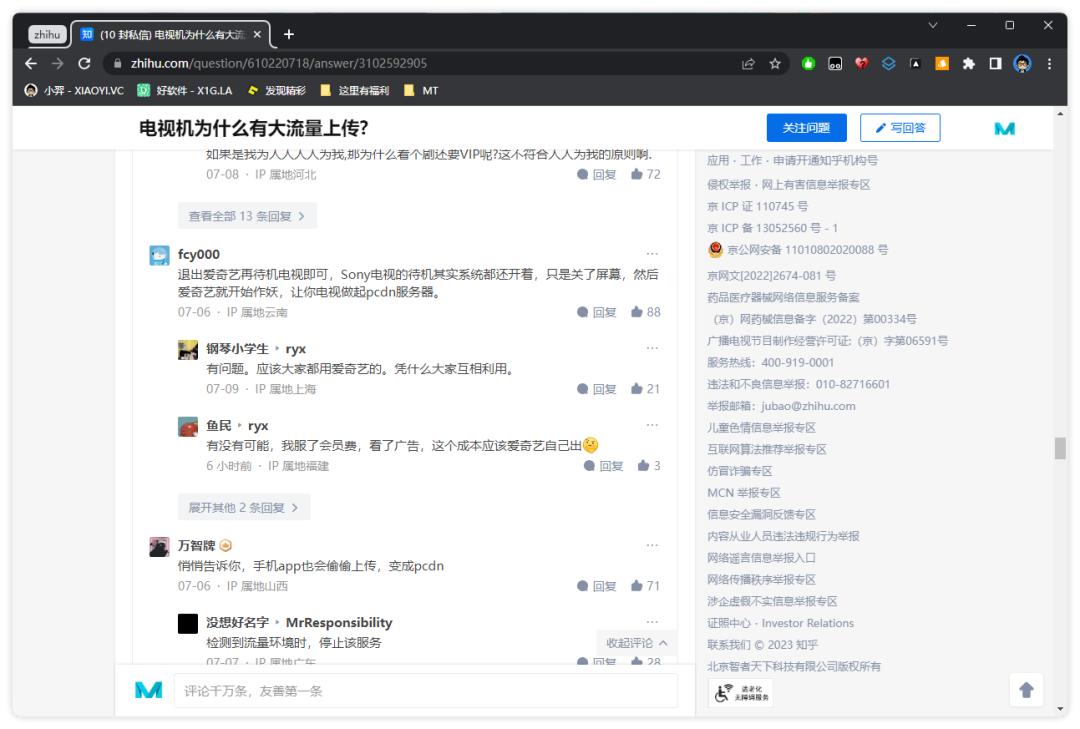Upvote fcy000's comment about Sony TV
The width and height of the screenshot is (1080, 729).
click(x=635, y=311)
